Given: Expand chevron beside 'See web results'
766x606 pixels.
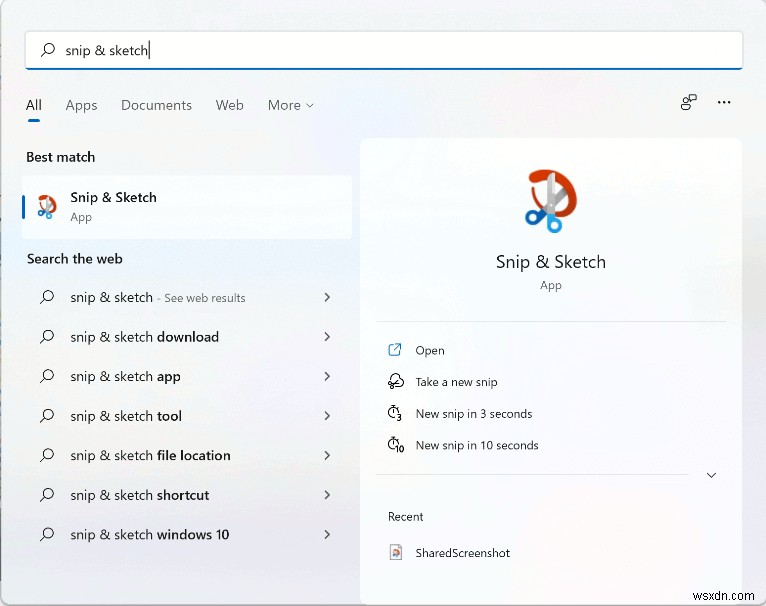Looking at the screenshot, I should click(327, 297).
